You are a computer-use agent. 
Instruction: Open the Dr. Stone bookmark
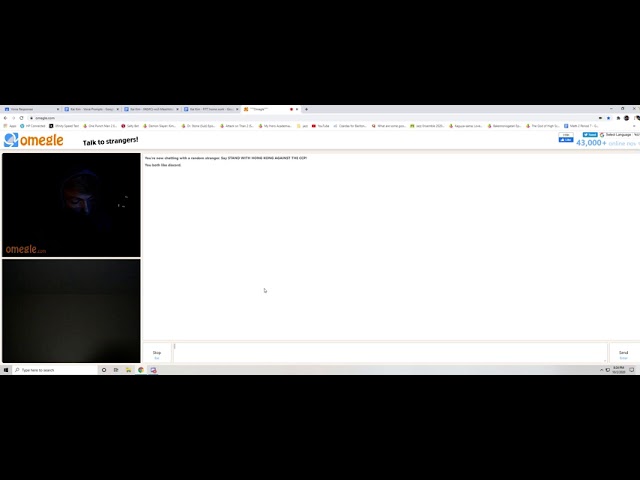pyautogui.click(x=198, y=126)
